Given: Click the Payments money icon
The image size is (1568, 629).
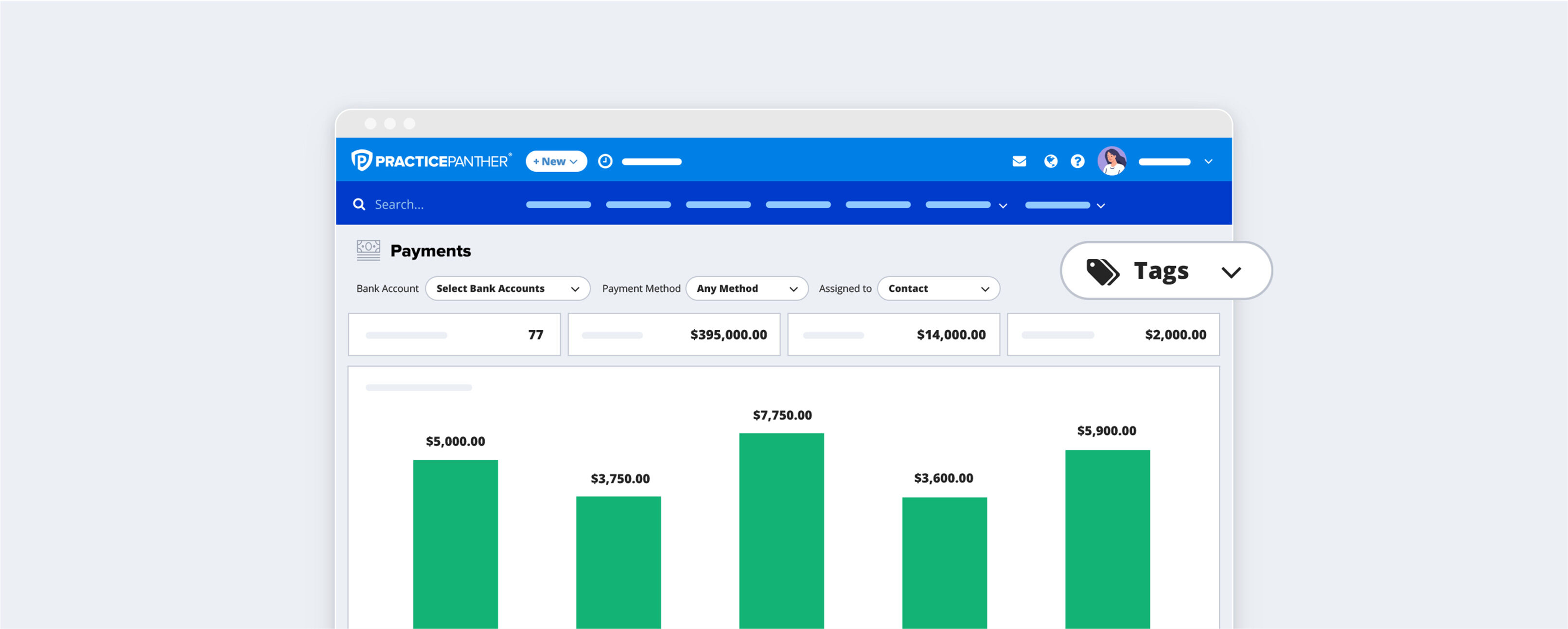Looking at the screenshot, I should tap(368, 250).
